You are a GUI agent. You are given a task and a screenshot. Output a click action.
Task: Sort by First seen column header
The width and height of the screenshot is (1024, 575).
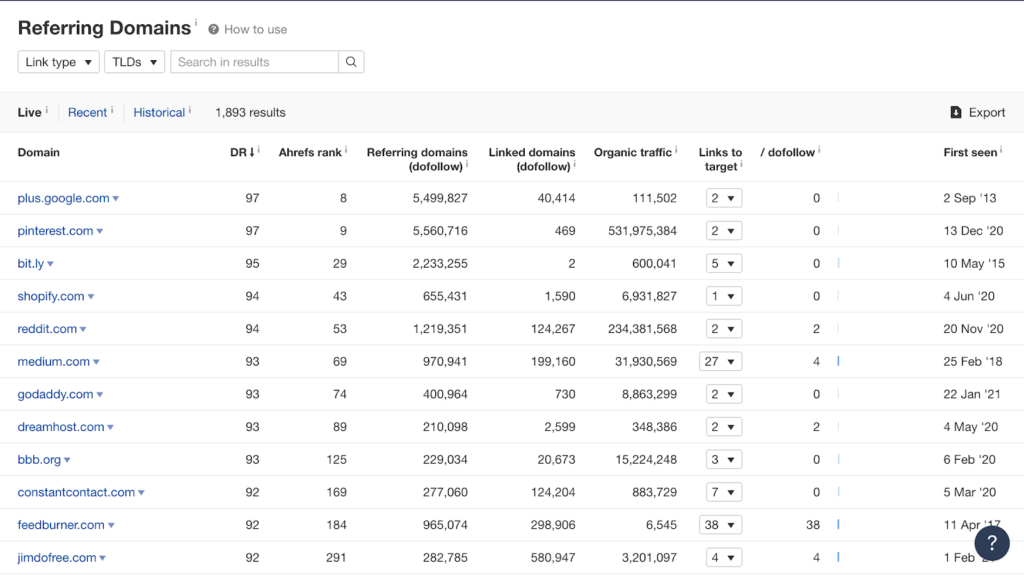(970, 152)
